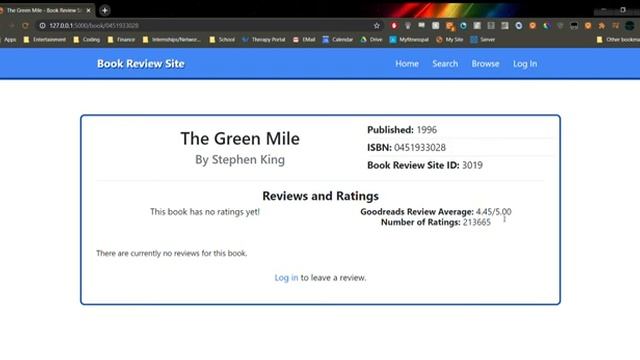Click Log In in navbar
640x360 pixels.
tap(525, 64)
